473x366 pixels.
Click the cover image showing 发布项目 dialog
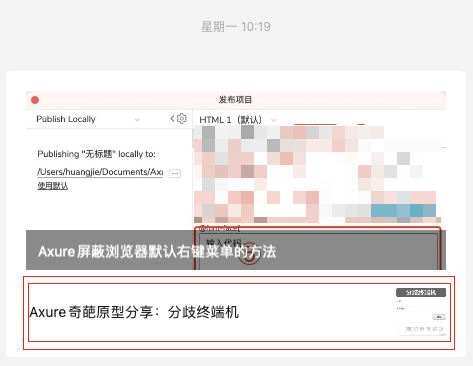point(236,180)
